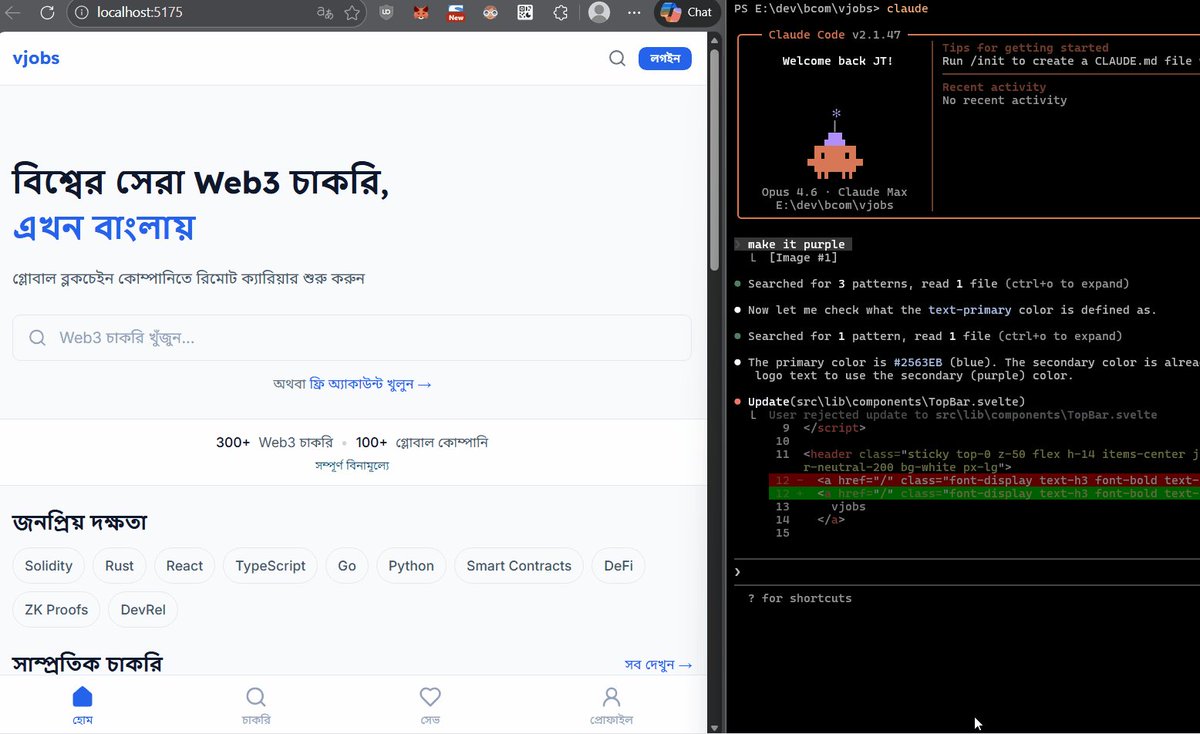View site information icon in address bar
The width and height of the screenshot is (1200, 734).
click(x=82, y=13)
